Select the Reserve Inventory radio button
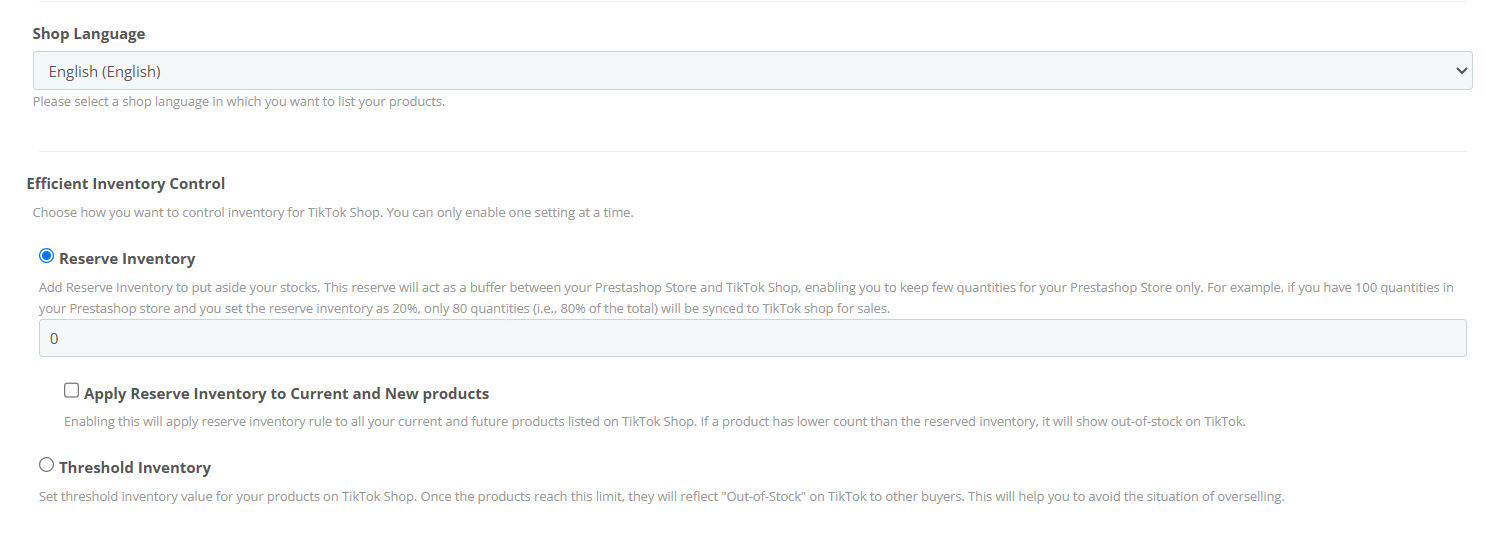The image size is (1486, 543). 46,256
